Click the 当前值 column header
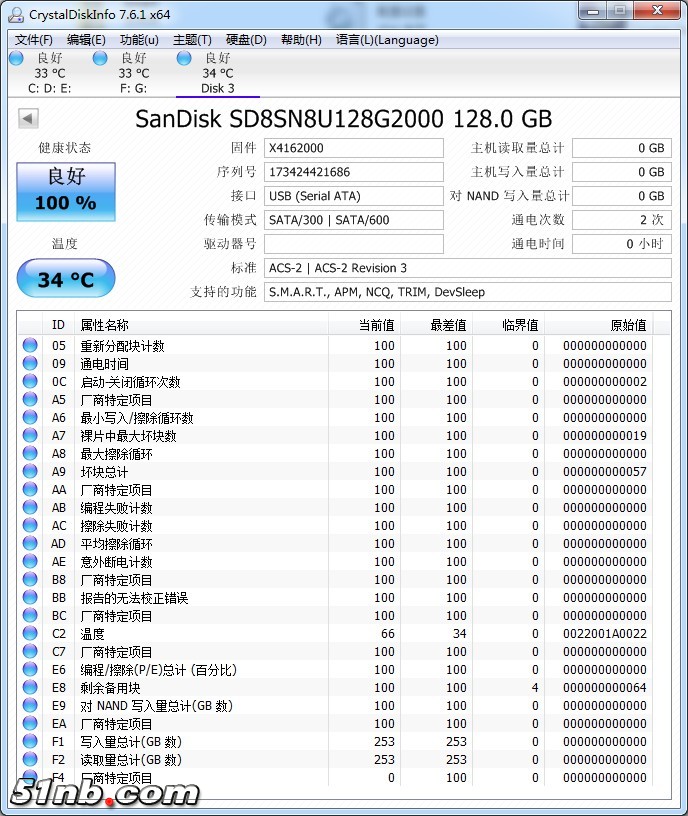Viewport: 688px width, 816px height. click(x=364, y=325)
